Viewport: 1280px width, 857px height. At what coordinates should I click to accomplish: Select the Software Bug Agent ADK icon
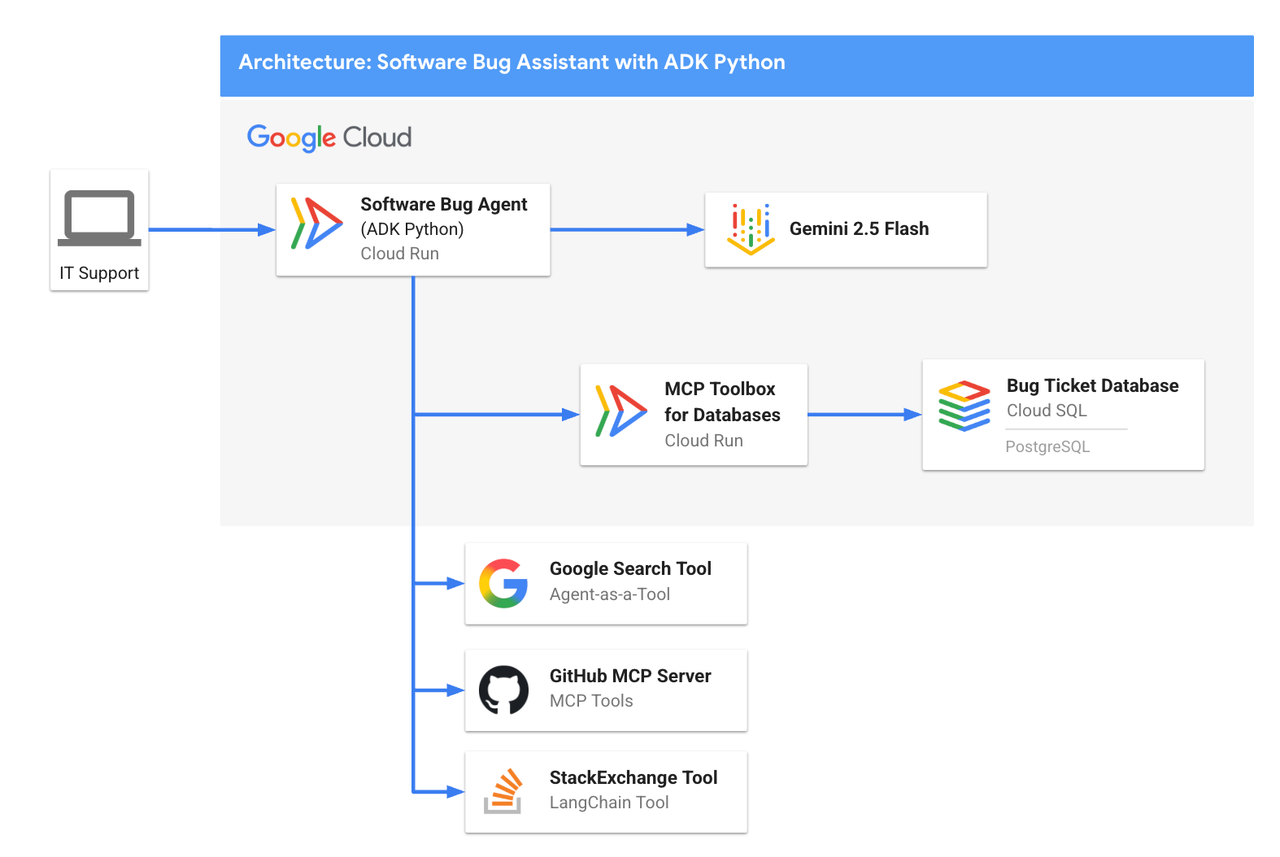tap(316, 224)
